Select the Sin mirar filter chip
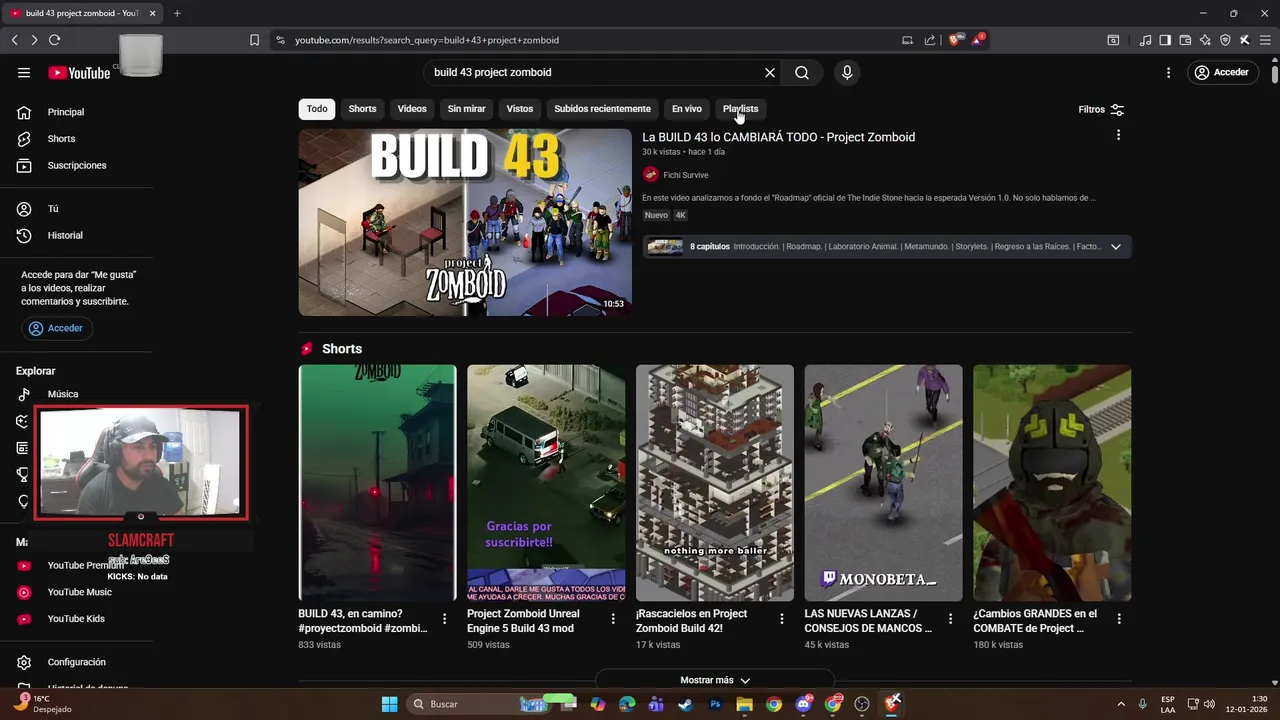Screen dimensions: 1280x720 [466, 109]
